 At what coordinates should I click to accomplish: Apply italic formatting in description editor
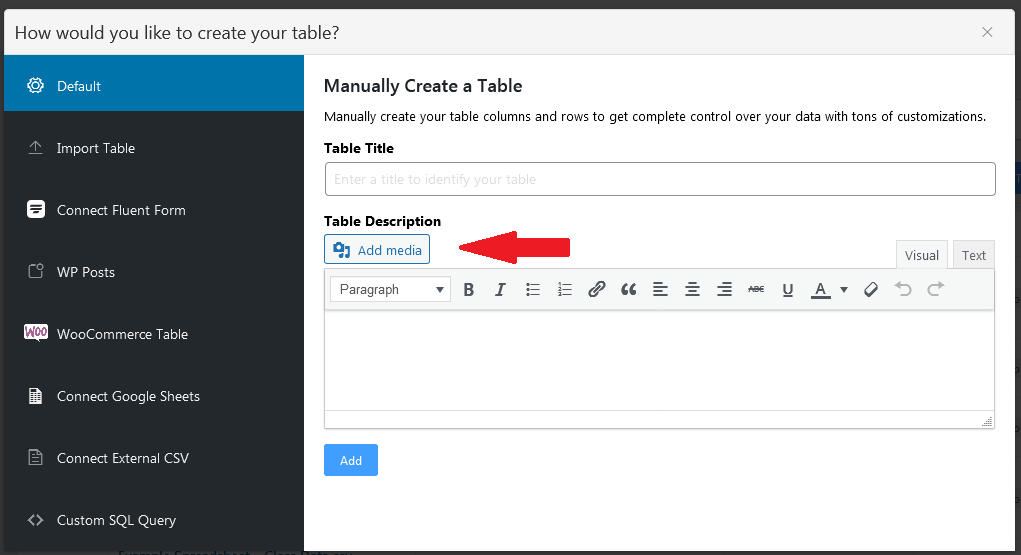[500, 290]
